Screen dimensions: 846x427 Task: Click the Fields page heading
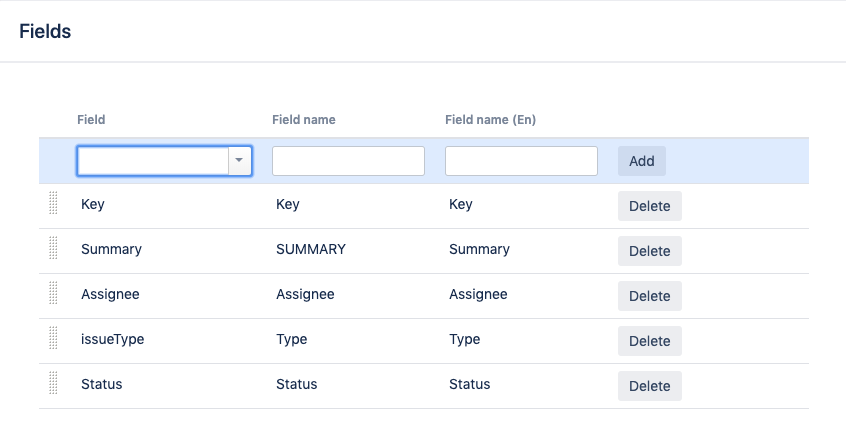click(45, 31)
